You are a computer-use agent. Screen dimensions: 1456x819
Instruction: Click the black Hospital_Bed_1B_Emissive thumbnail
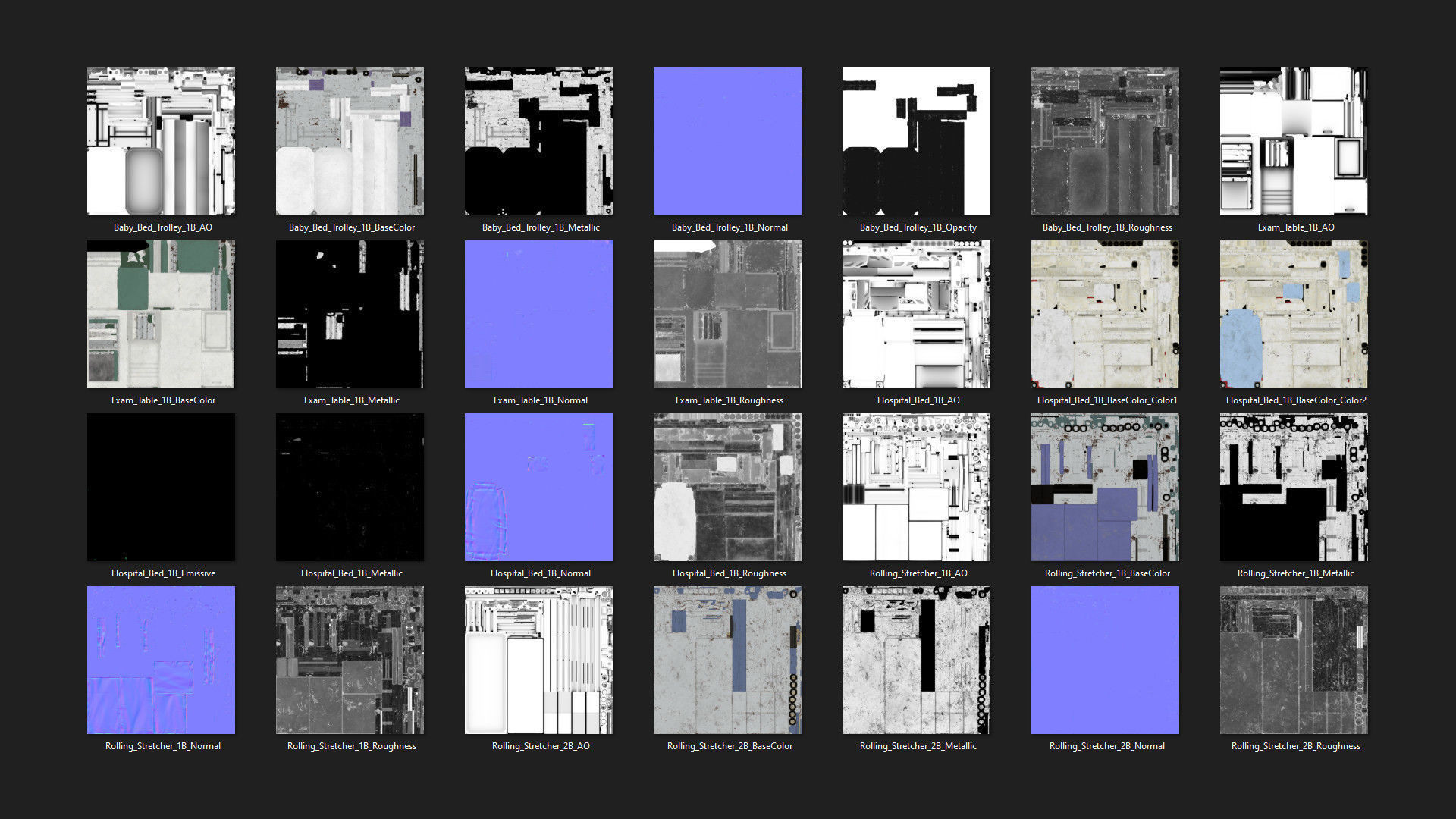tap(161, 487)
